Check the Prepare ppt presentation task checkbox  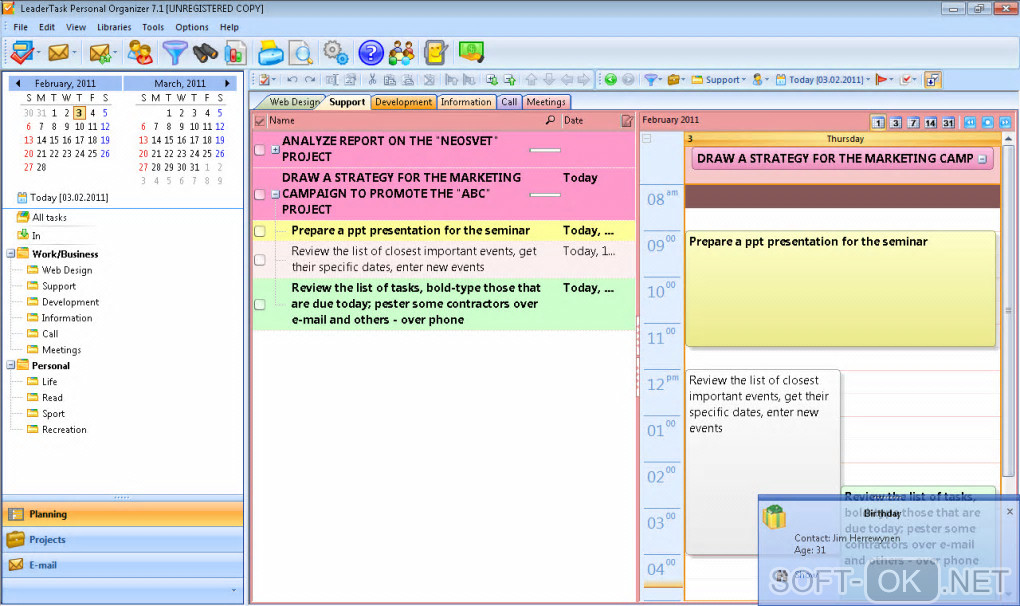tap(260, 231)
